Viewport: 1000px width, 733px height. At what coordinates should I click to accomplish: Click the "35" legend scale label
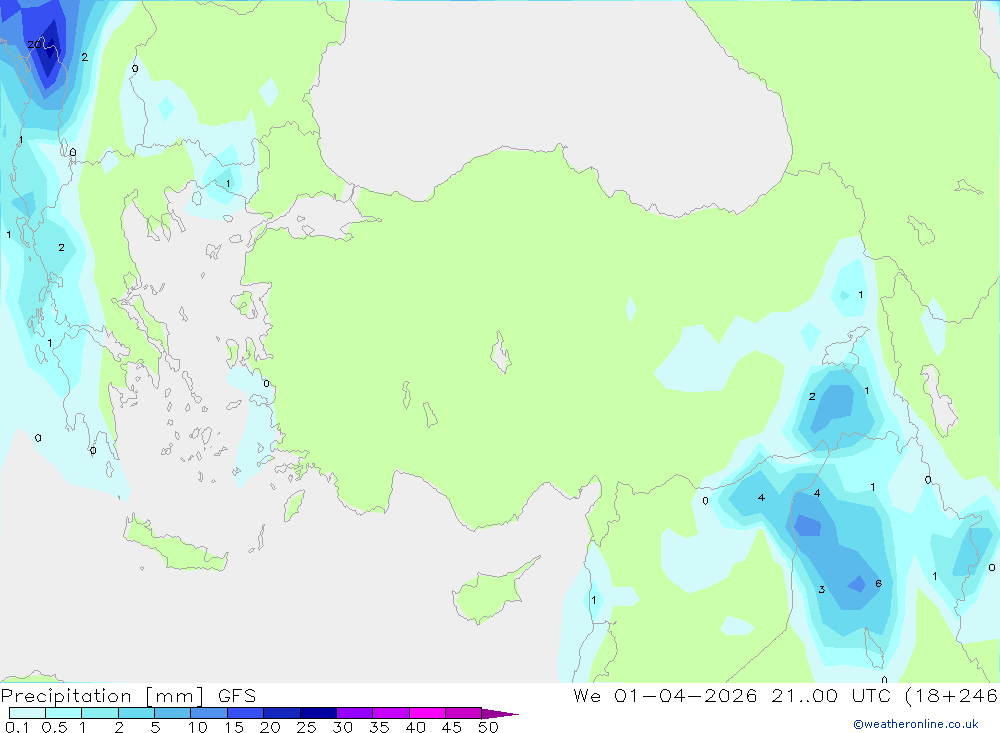[379, 727]
